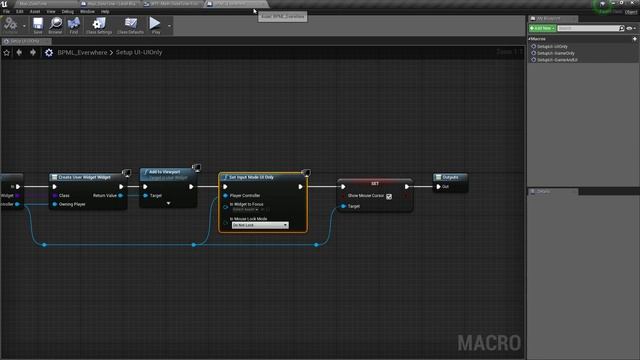This screenshot has height=360, width=640.
Task: Click the macro gear icon in breadcrumb
Action: tap(49, 52)
